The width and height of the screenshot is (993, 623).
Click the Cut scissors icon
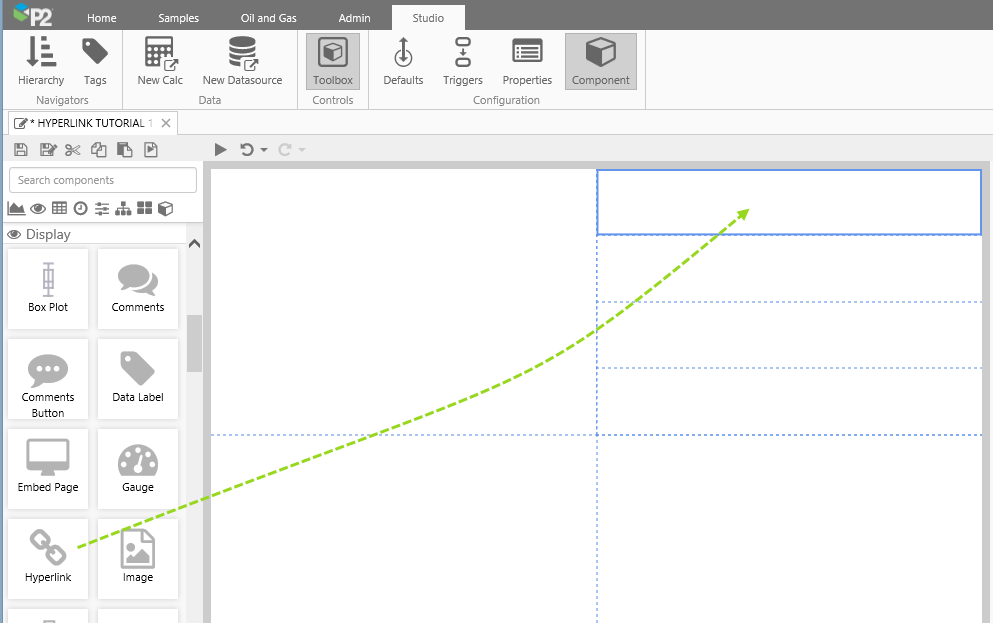coord(72,150)
